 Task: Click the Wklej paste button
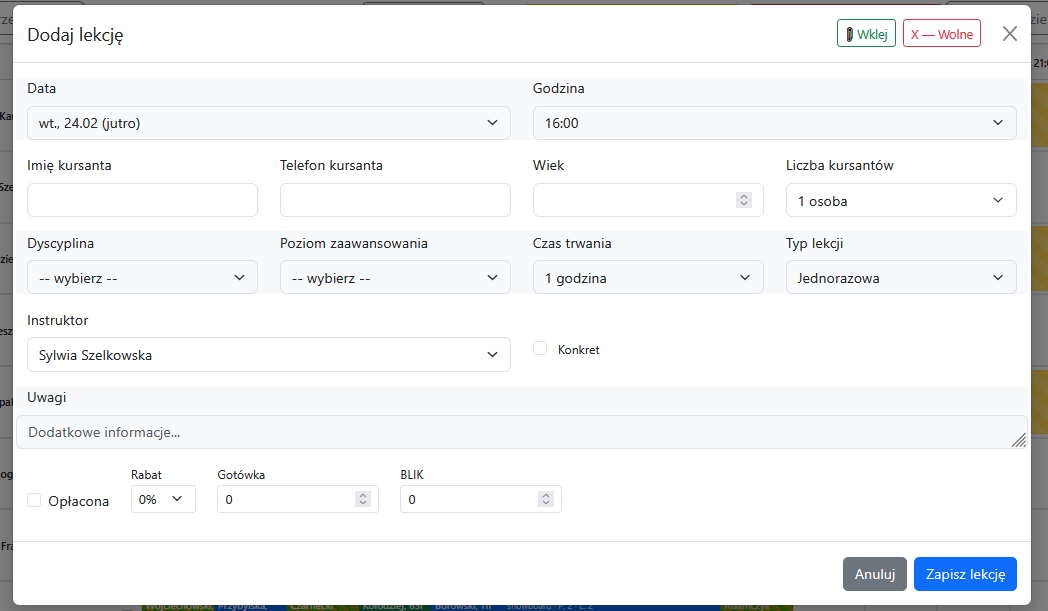866,34
